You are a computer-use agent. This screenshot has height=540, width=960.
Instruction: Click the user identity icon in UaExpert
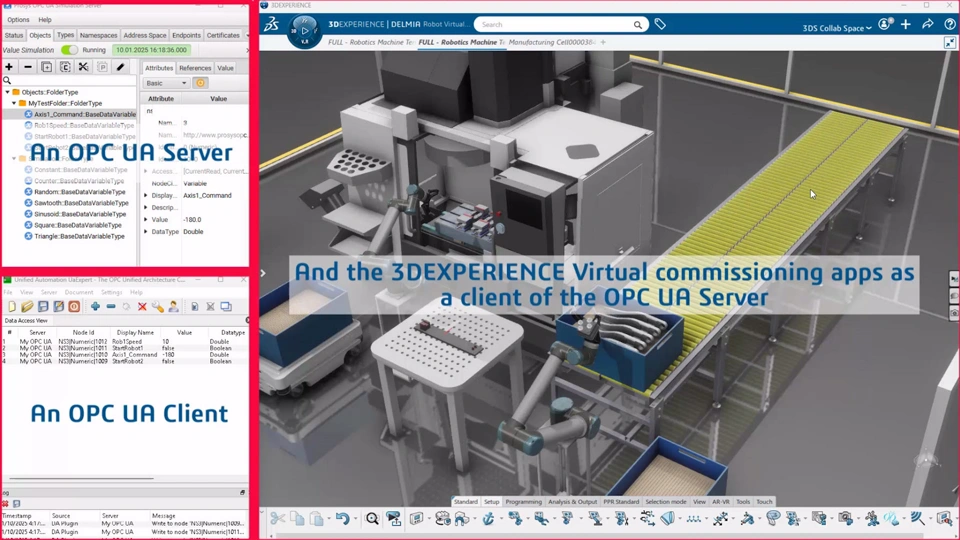pos(174,306)
